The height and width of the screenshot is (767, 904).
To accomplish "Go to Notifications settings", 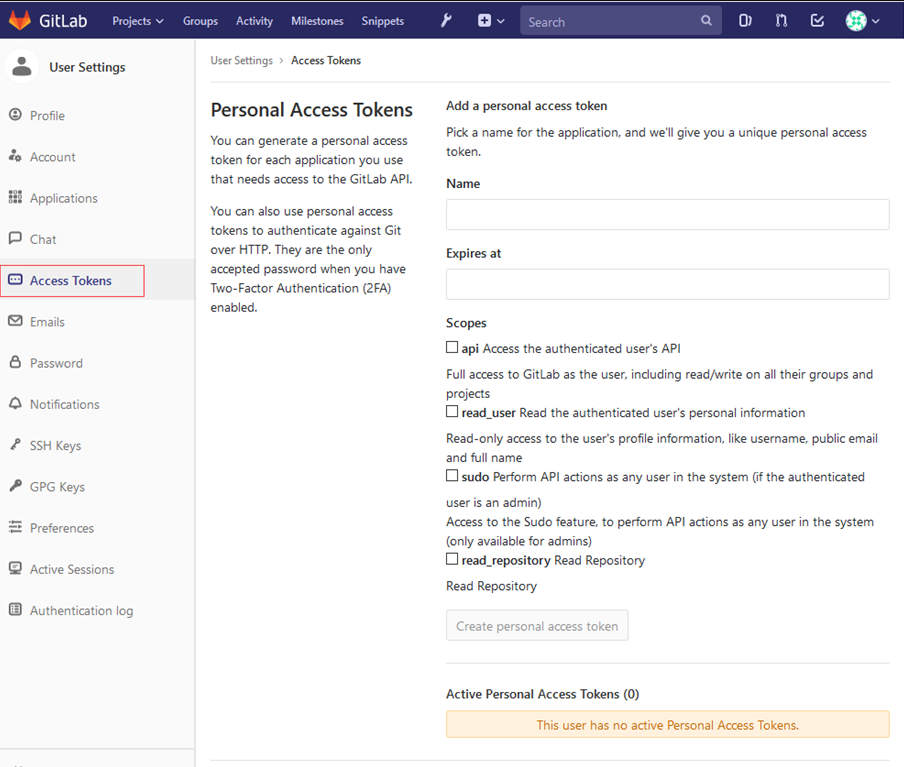I will click(65, 404).
